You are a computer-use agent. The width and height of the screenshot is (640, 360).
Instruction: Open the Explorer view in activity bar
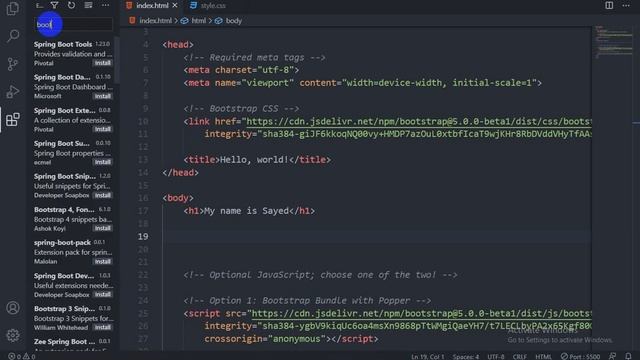pos(13,9)
